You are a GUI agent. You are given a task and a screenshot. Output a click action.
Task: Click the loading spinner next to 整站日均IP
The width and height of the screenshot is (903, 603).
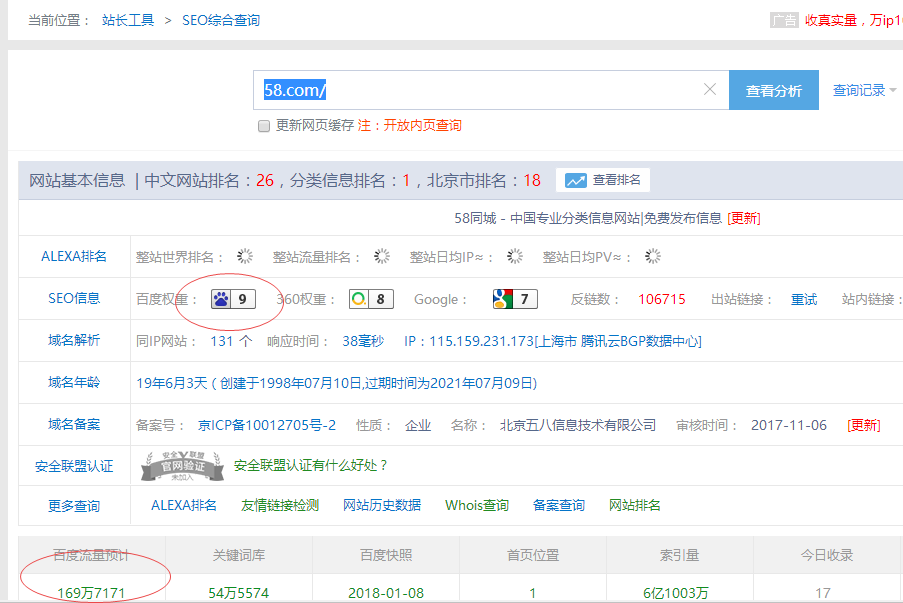click(514, 256)
